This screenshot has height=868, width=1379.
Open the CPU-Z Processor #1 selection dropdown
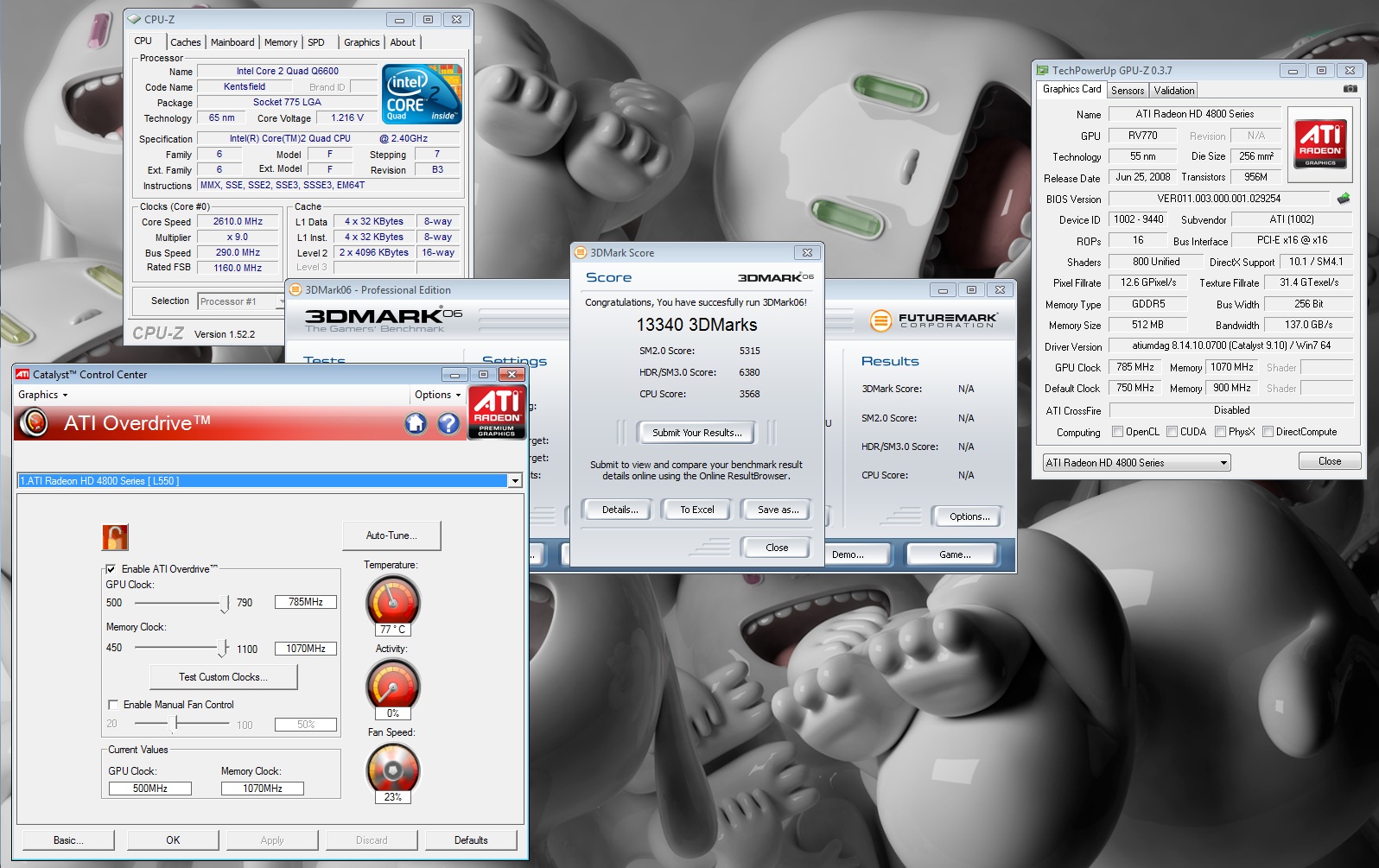[x=280, y=301]
